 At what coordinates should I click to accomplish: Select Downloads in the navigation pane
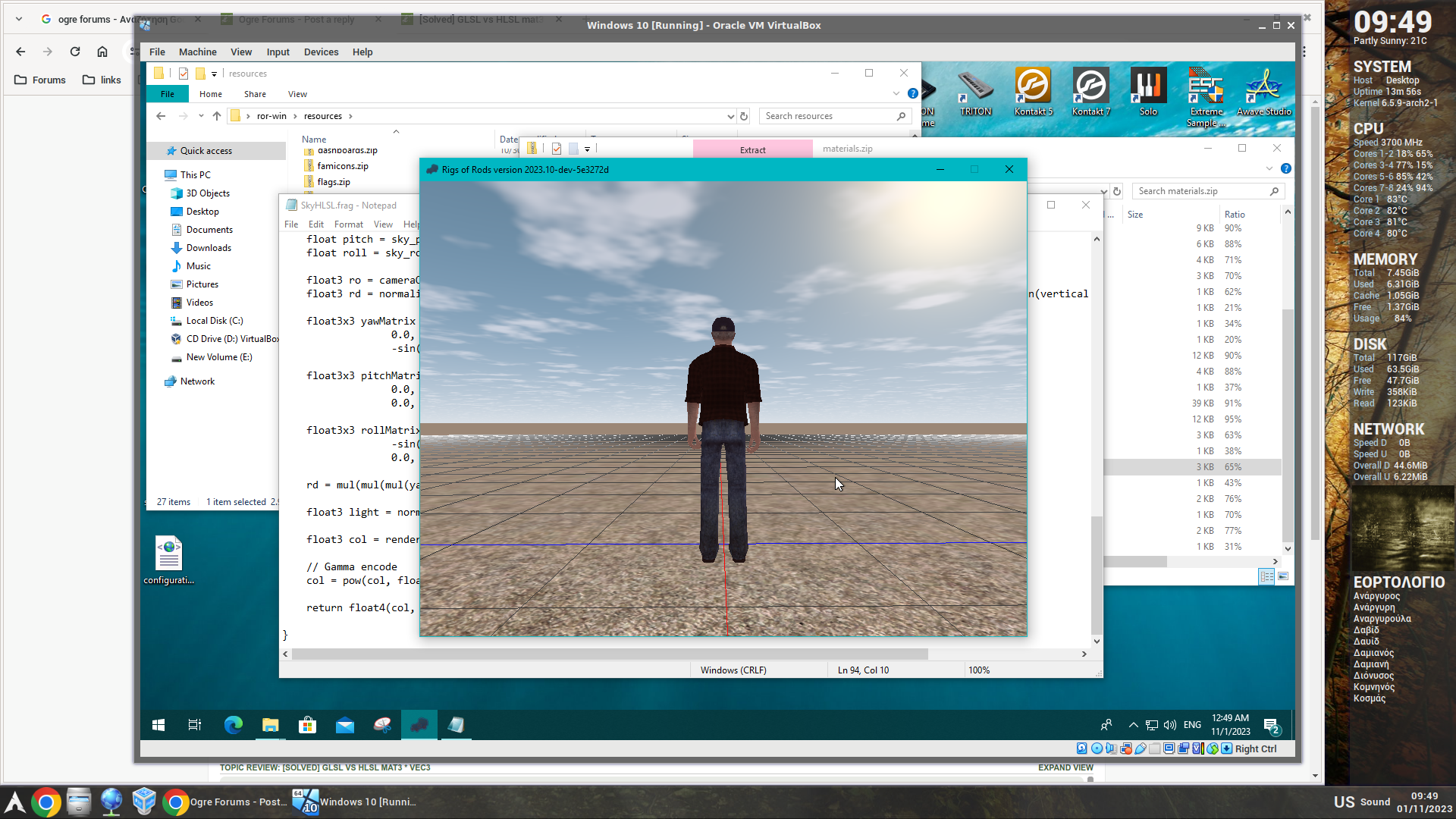[x=209, y=248]
